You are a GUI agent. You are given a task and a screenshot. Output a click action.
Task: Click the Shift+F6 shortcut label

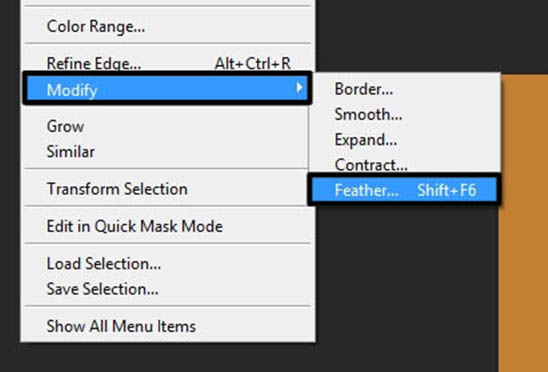(447, 190)
